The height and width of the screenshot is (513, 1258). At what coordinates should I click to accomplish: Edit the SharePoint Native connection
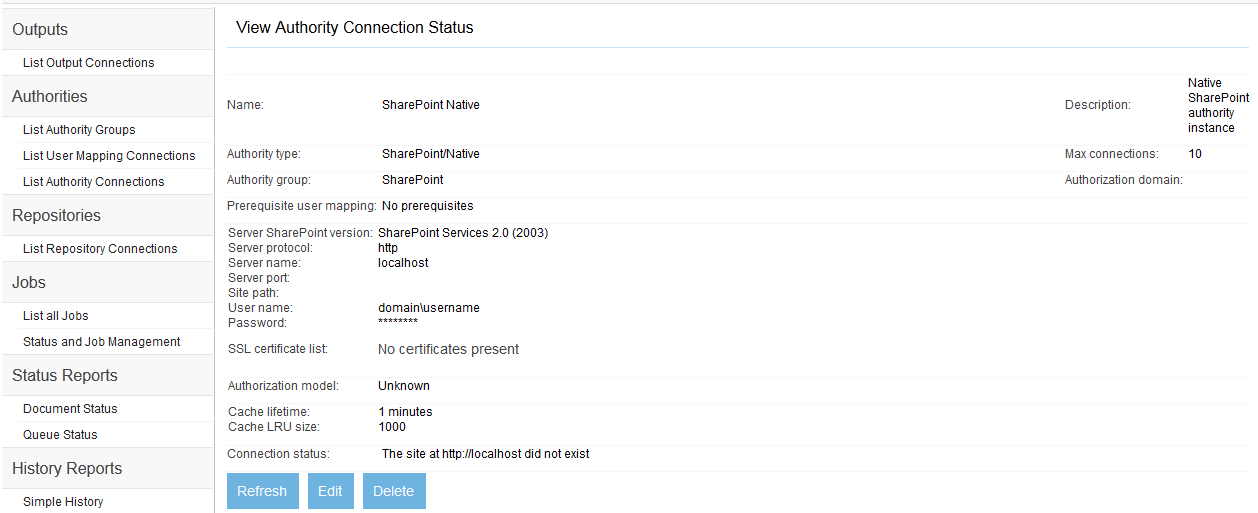click(x=330, y=491)
